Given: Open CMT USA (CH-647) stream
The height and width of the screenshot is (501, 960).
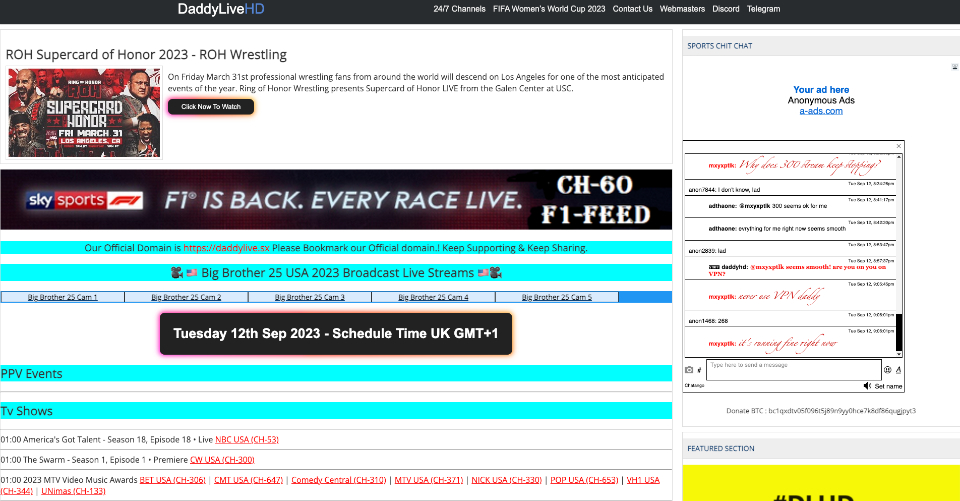Looking at the screenshot, I should point(249,480).
